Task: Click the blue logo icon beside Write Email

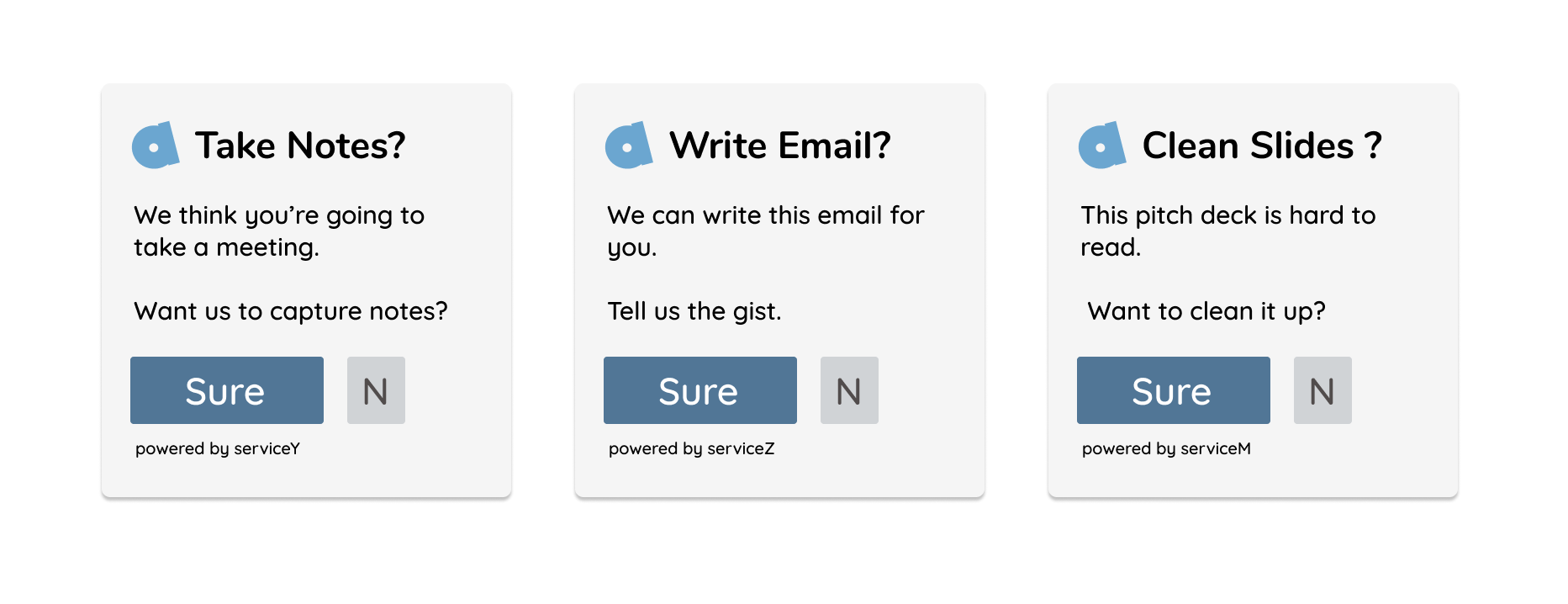Action: (629, 145)
